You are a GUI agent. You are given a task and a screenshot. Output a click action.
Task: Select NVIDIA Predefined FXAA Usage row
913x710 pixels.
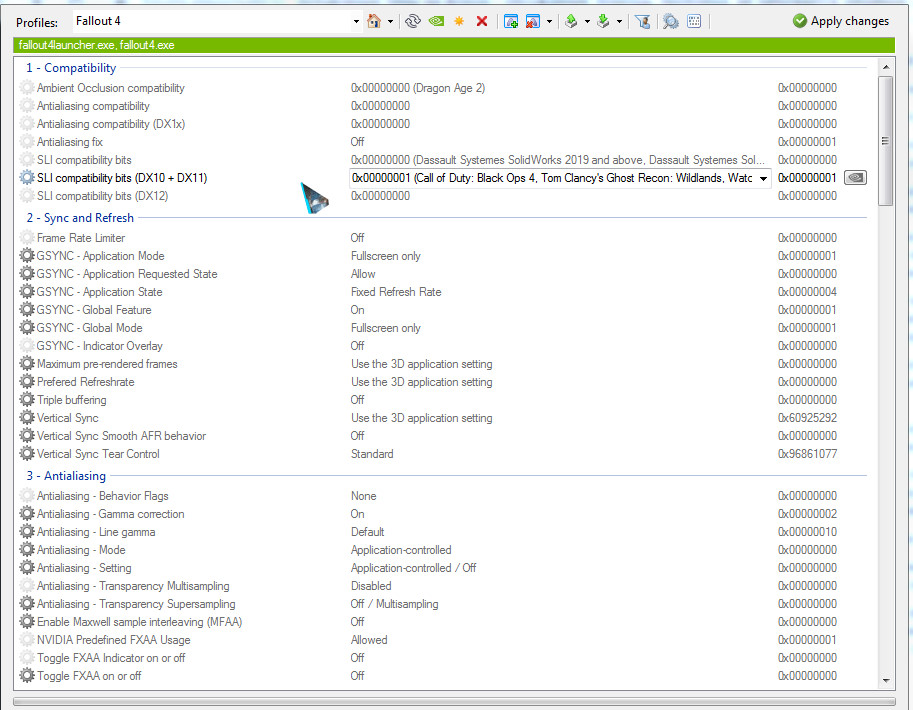[443, 640]
